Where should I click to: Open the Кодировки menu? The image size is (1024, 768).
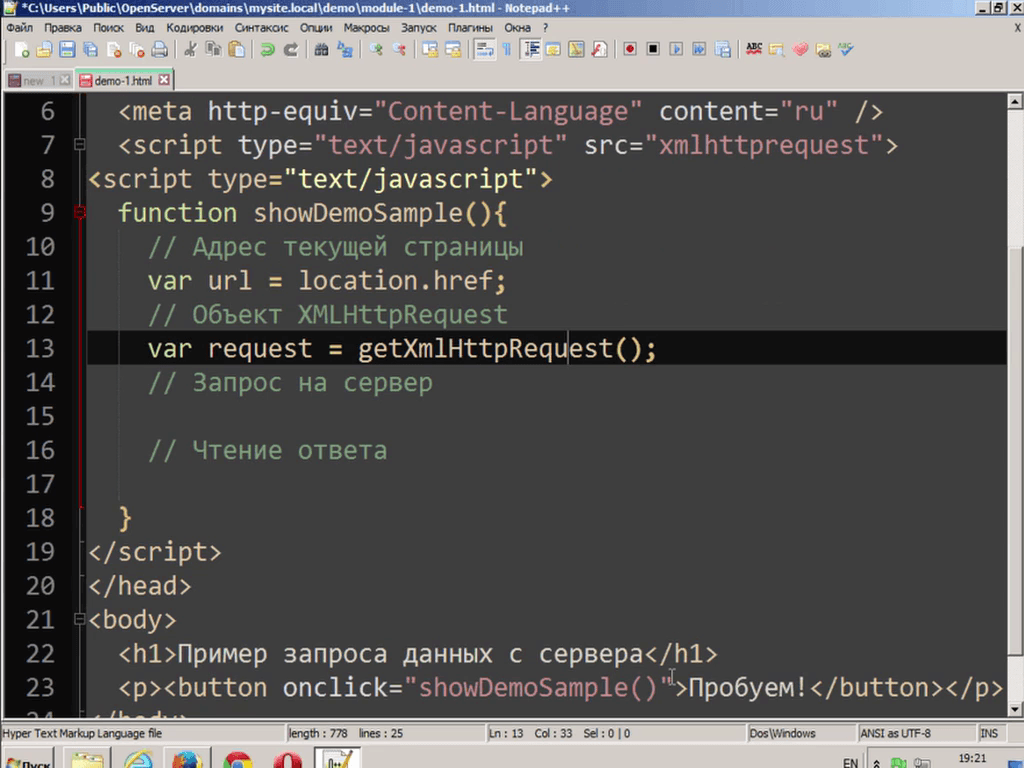[x=195, y=28]
